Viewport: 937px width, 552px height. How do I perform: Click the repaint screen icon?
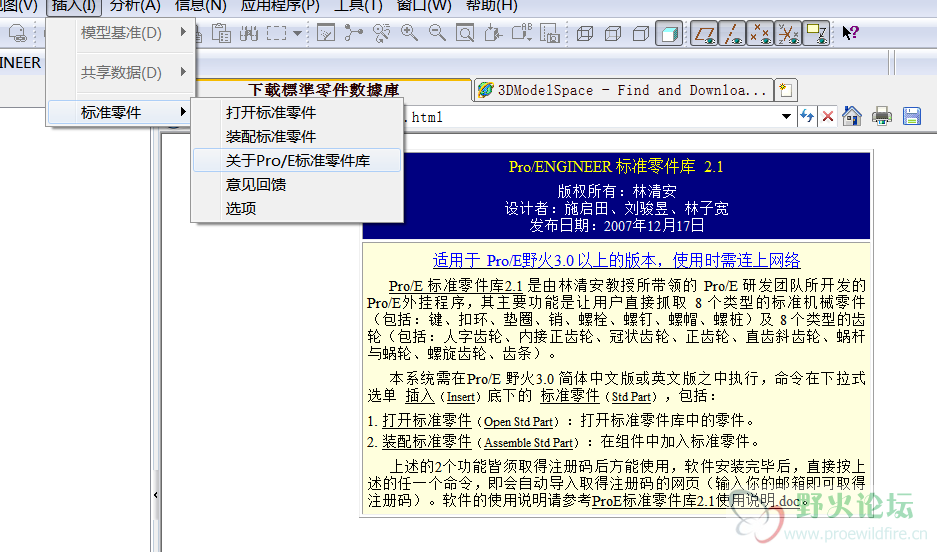click(326, 33)
